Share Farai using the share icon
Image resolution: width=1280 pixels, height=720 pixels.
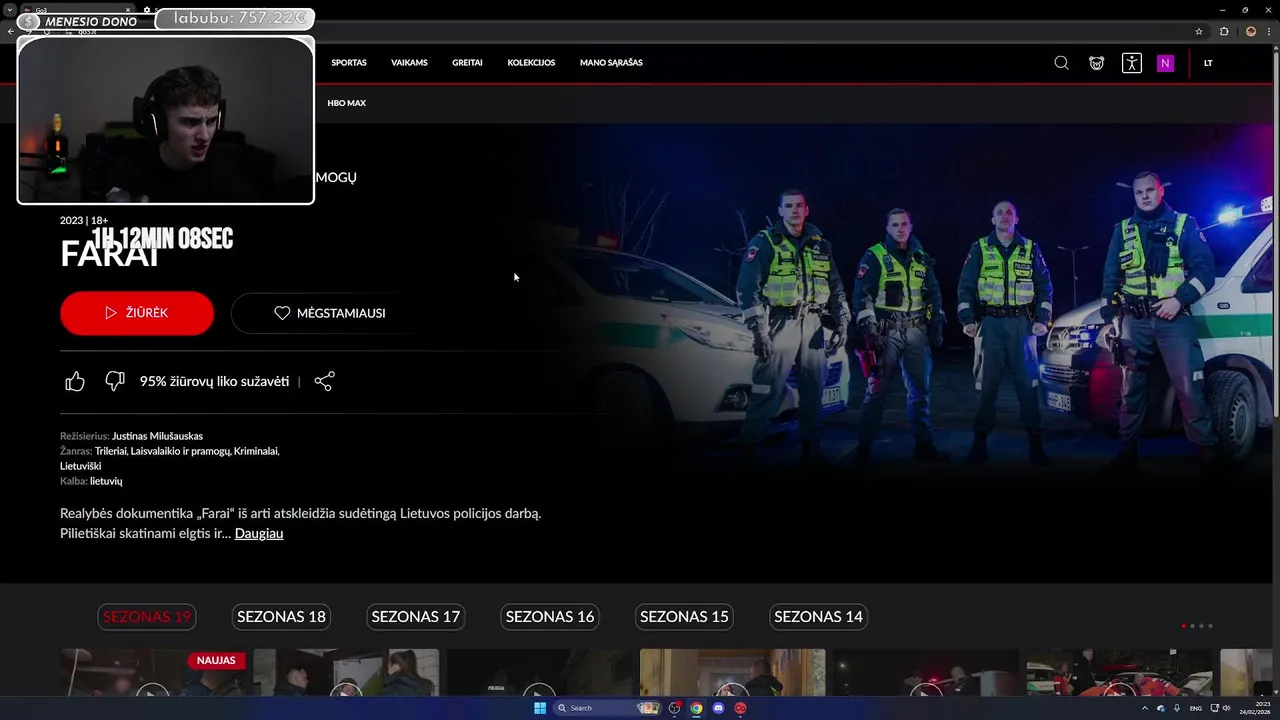(324, 381)
